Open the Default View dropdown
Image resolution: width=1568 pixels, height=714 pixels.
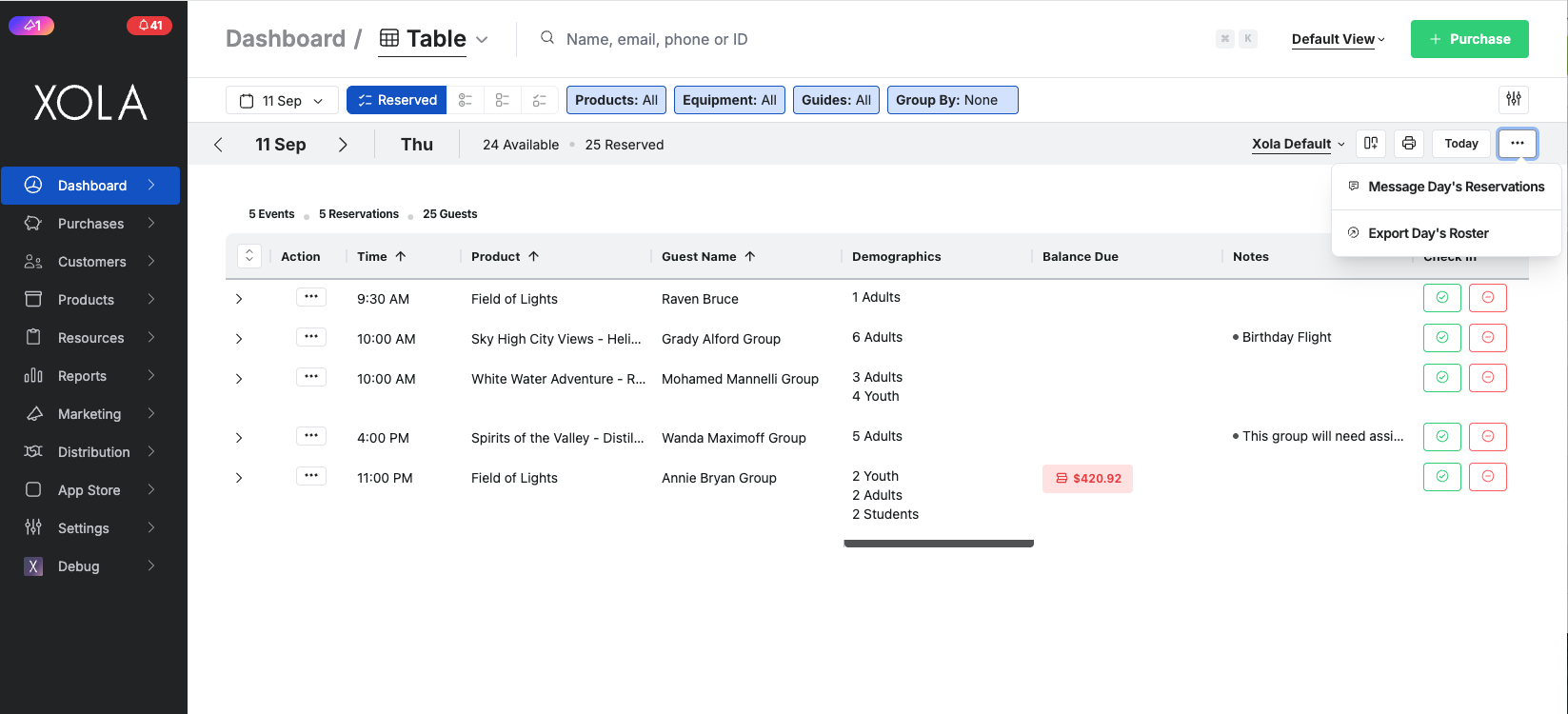click(x=1339, y=39)
